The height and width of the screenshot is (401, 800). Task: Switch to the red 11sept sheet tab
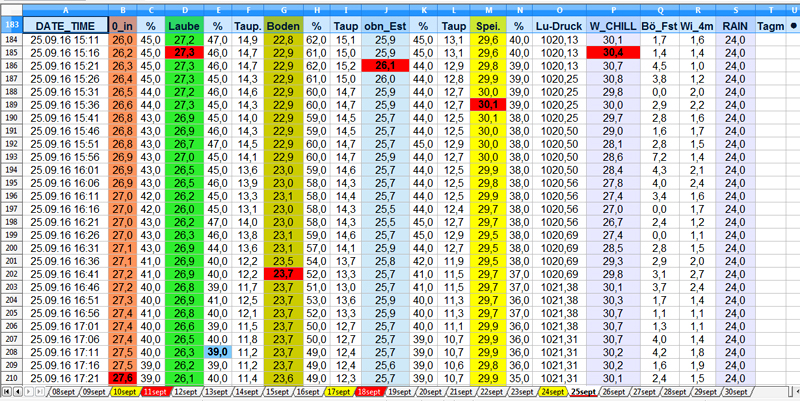pyautogui.click(x=155, y=391)
